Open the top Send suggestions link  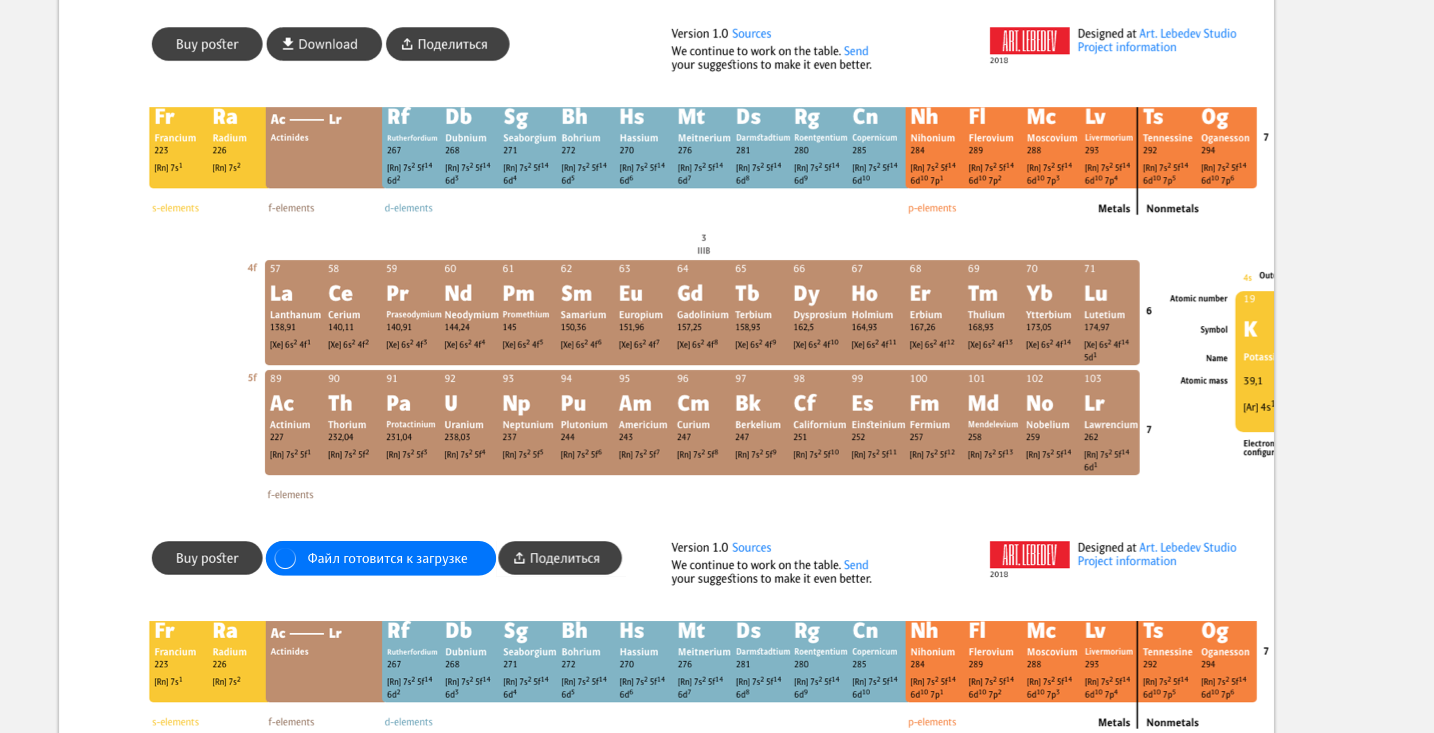pos(856,51)
